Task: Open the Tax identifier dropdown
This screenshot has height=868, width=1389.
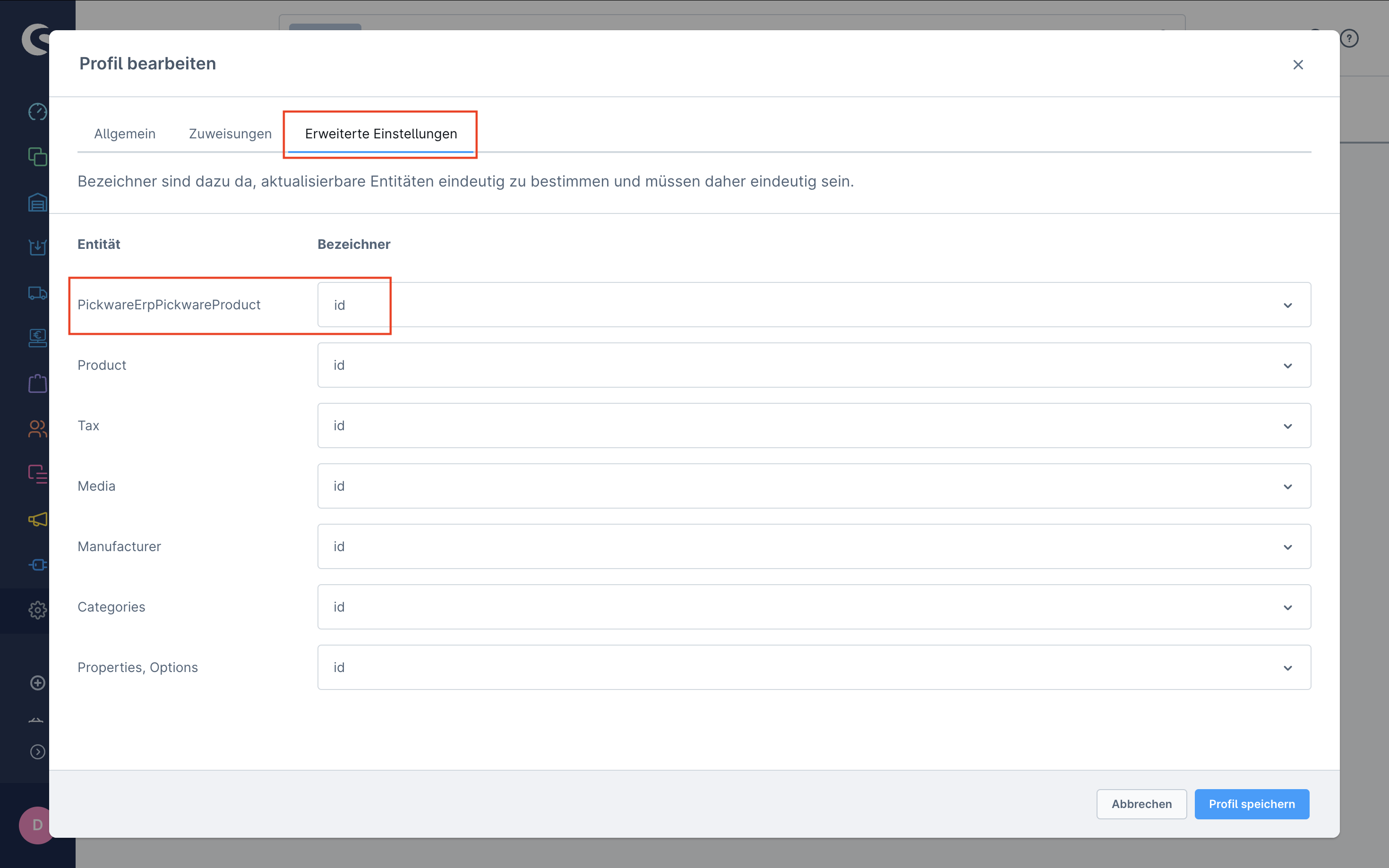Action: [x=814, y=425]
